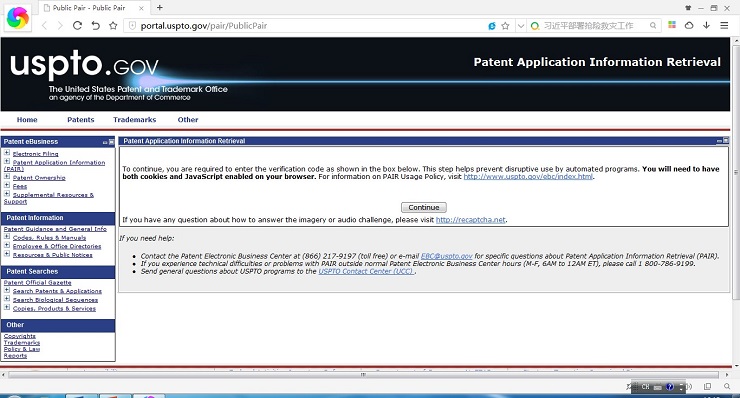Open the colorful apps grid icon
Viewport: 740px width, 398px height.
point(672,25)
